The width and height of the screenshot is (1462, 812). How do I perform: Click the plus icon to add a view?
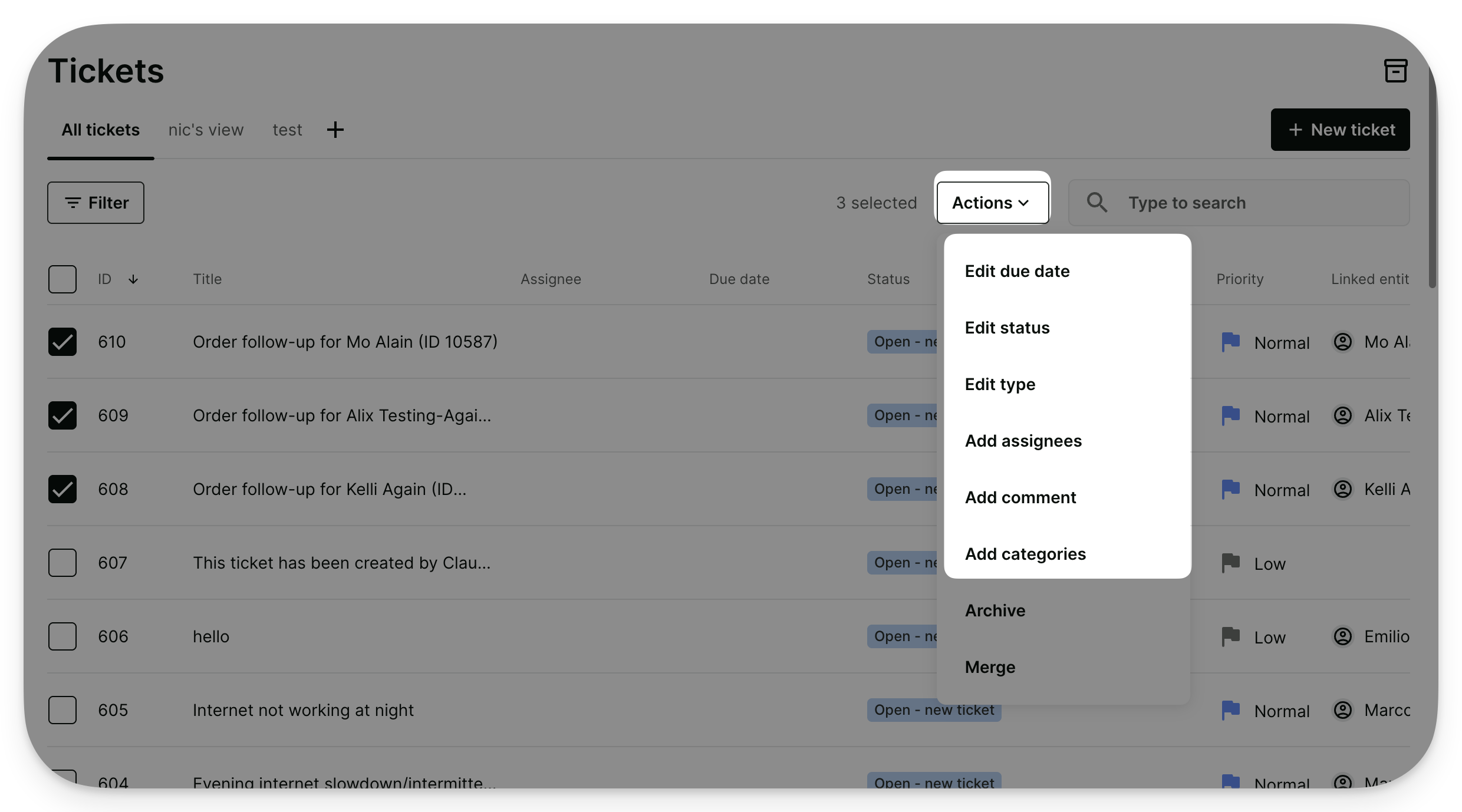coord(335,130)
